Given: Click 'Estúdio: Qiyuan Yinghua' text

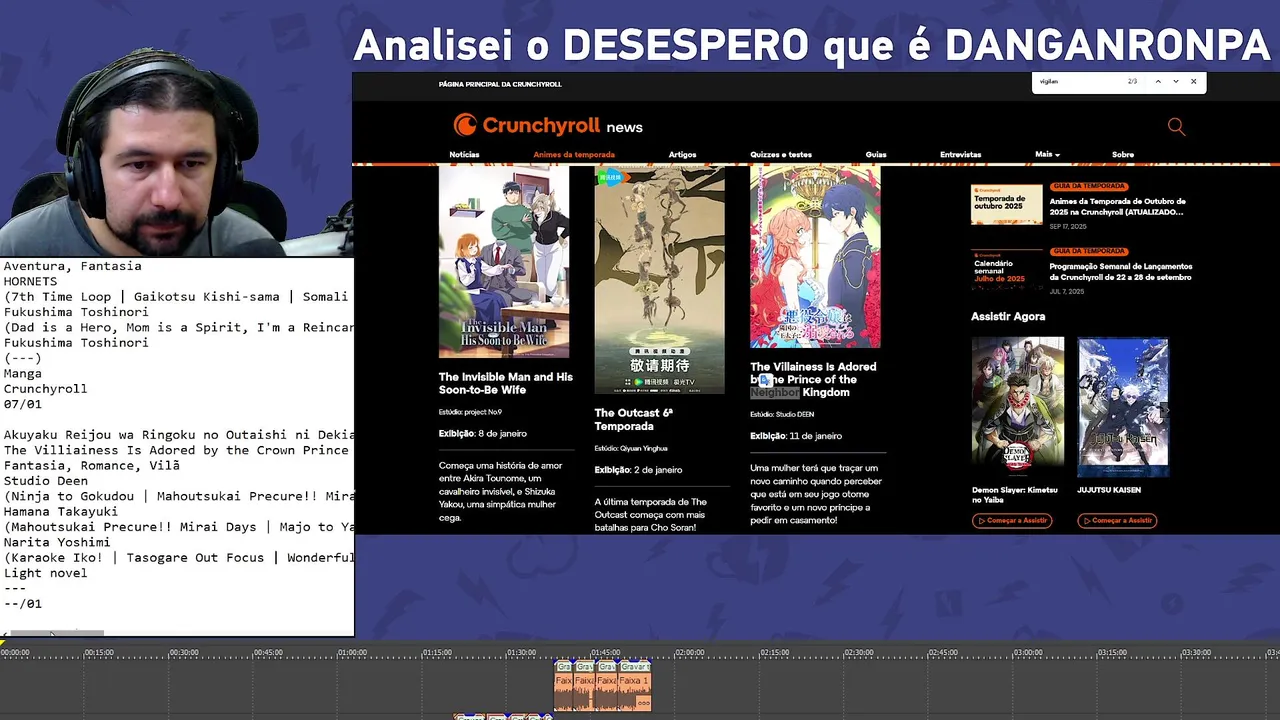Looking at the screenshot, I should click(630, 448).
